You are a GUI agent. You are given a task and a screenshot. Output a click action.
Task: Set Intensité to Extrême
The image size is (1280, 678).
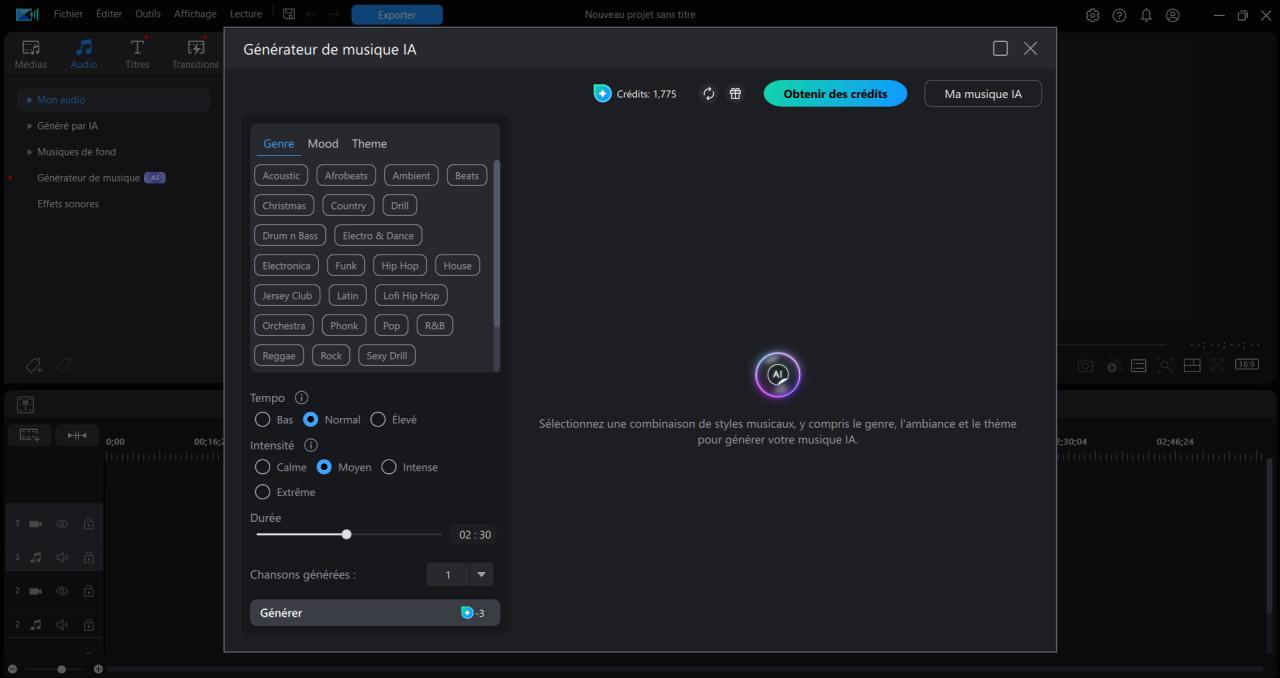(x=262, y=492)
